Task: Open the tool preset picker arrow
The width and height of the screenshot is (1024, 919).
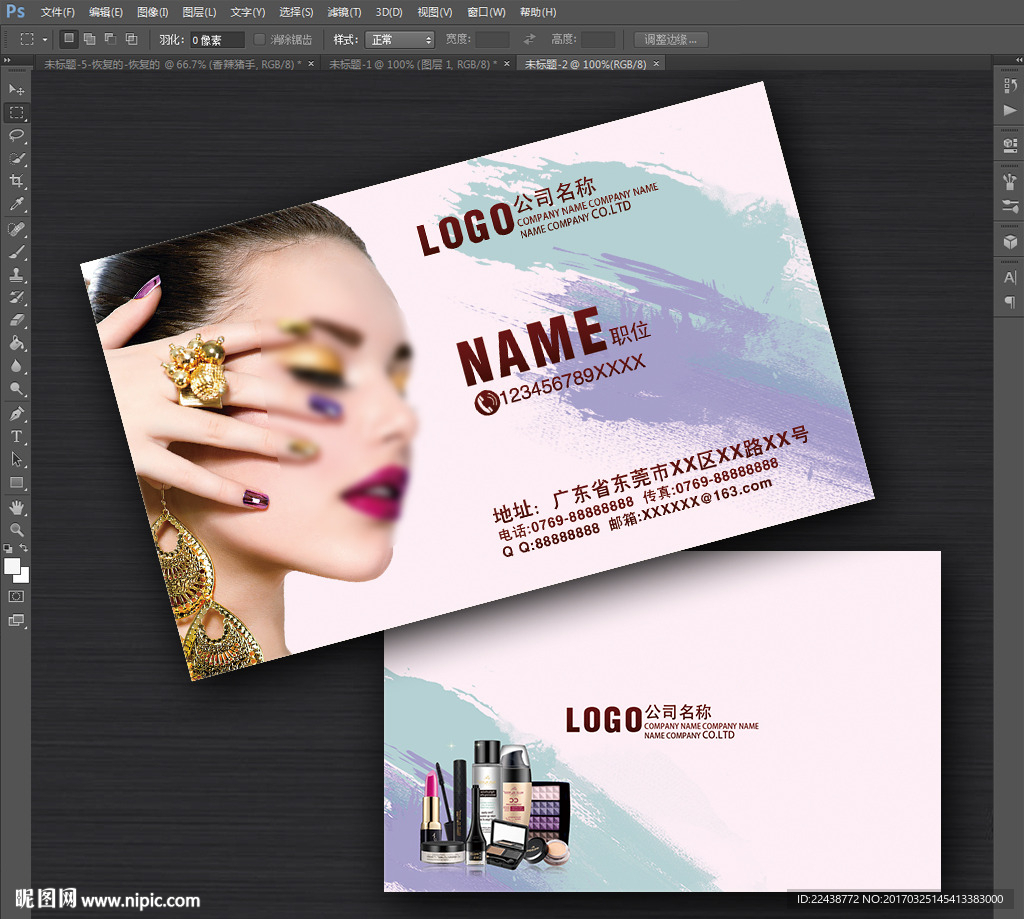Action: pos(45,40)
